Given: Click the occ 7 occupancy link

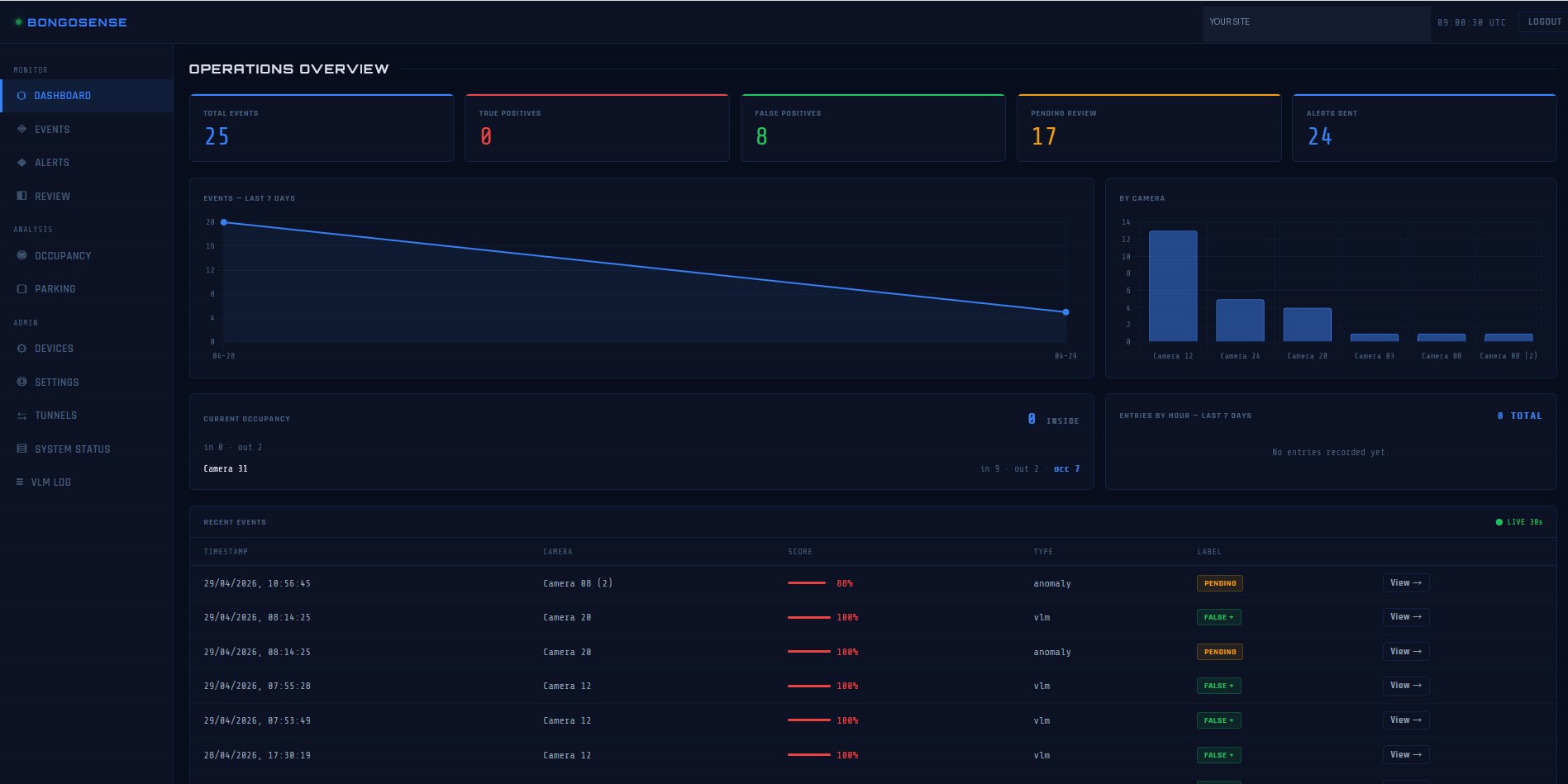Looking at the screenshot, I should [x=1066, y=468].
